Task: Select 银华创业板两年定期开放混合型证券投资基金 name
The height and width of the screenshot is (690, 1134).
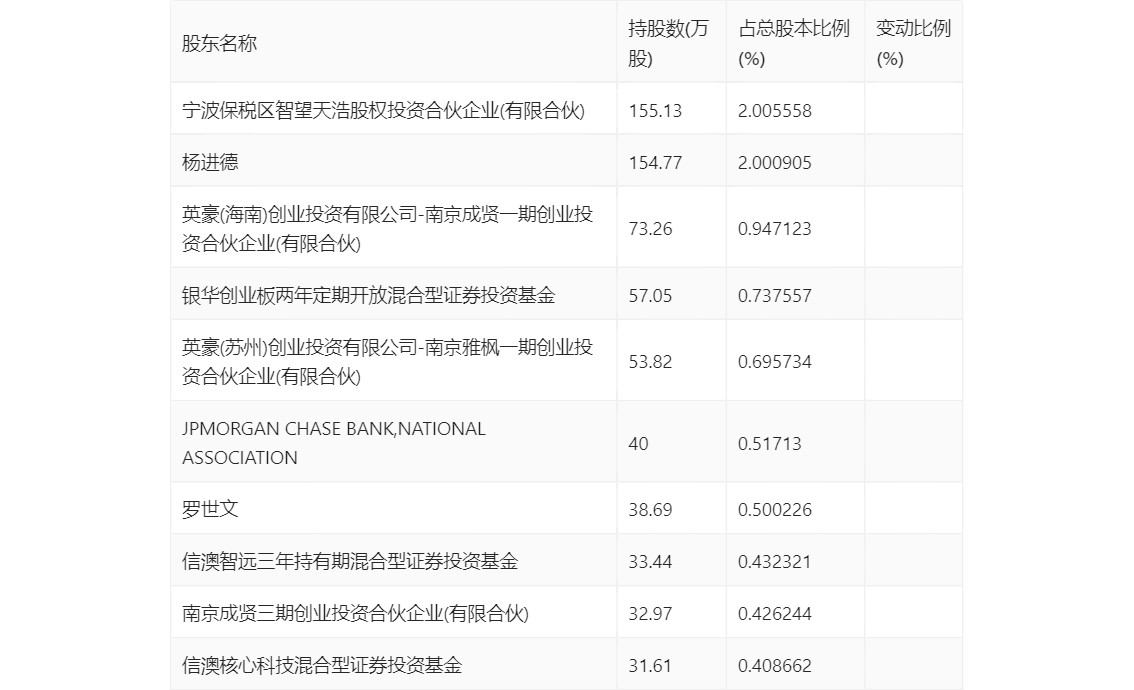Action: click(368, 295)
